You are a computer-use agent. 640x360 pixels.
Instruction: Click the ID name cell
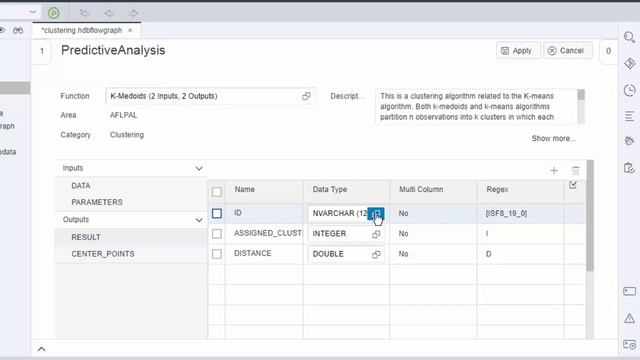[264, 213]
